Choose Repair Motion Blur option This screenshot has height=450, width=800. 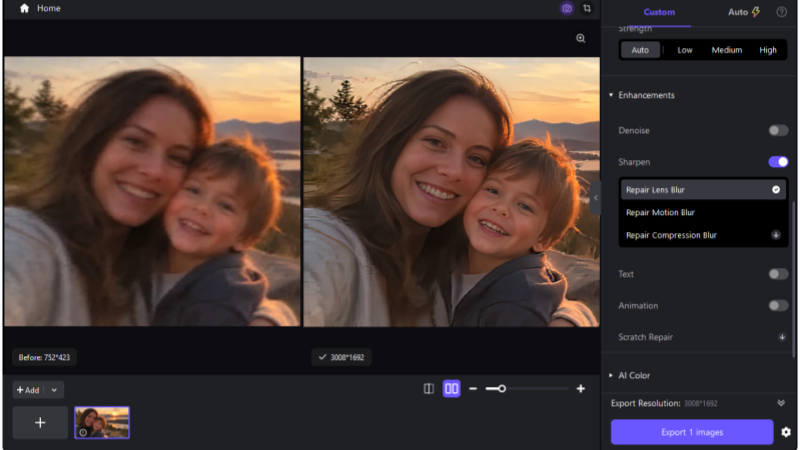point(703,212)
